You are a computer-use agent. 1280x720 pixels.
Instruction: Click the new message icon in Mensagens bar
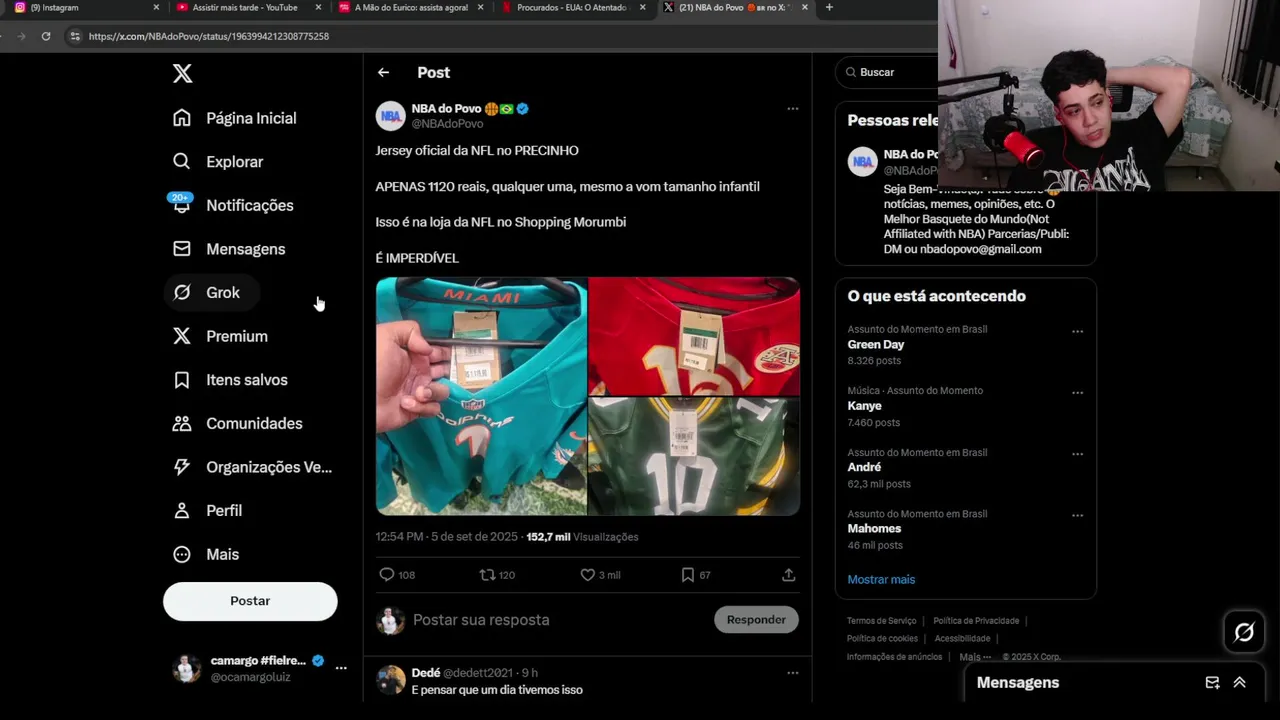(1212, 683)
